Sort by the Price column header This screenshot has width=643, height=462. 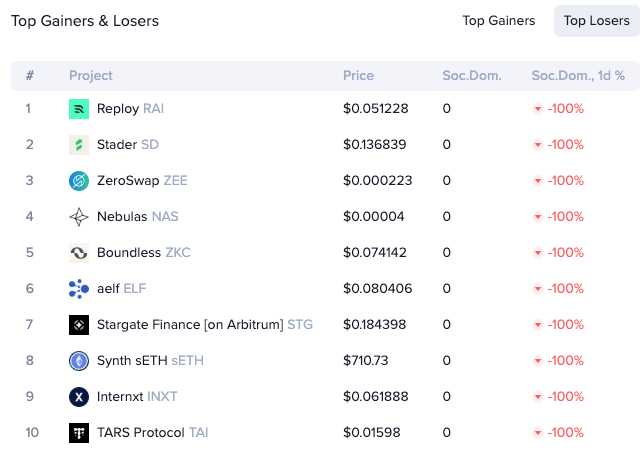coord(358,76)
